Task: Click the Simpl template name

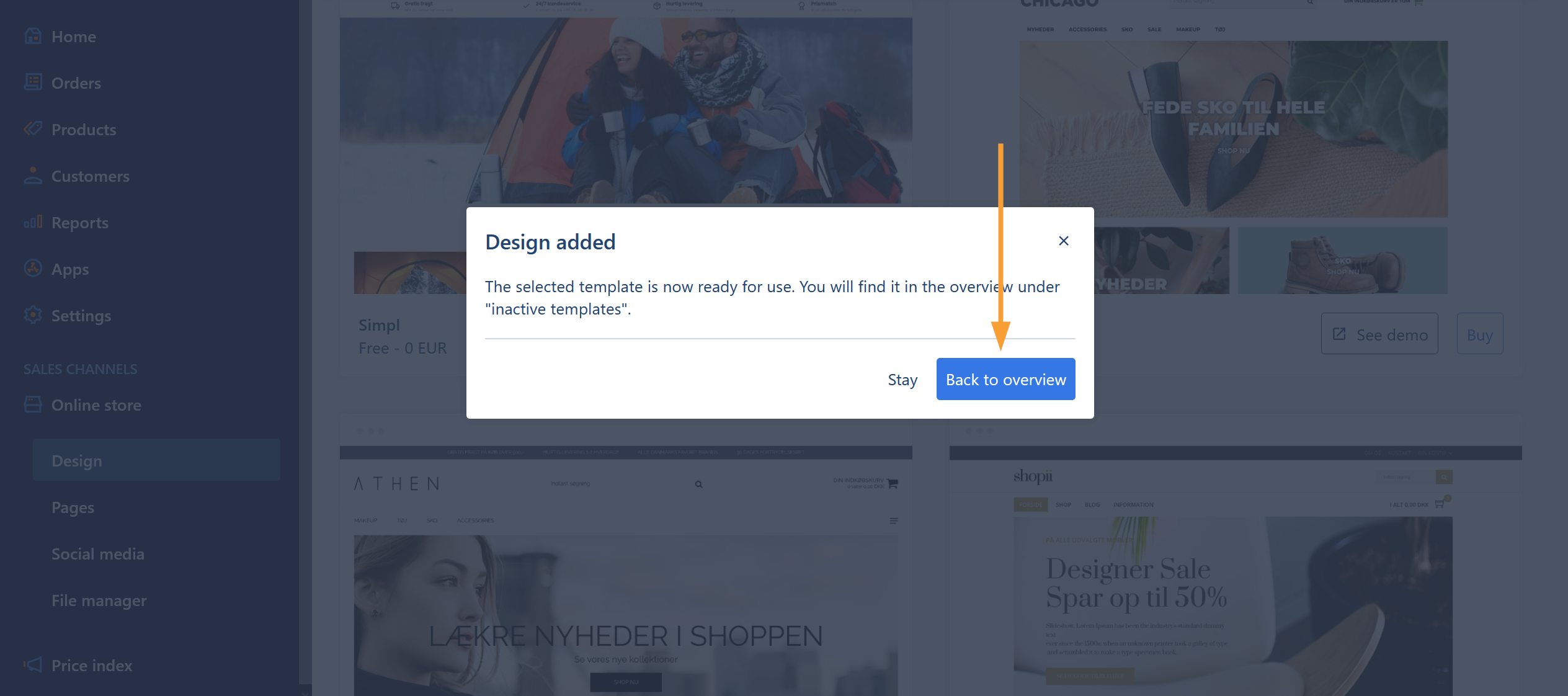Action: click(379, 325)
